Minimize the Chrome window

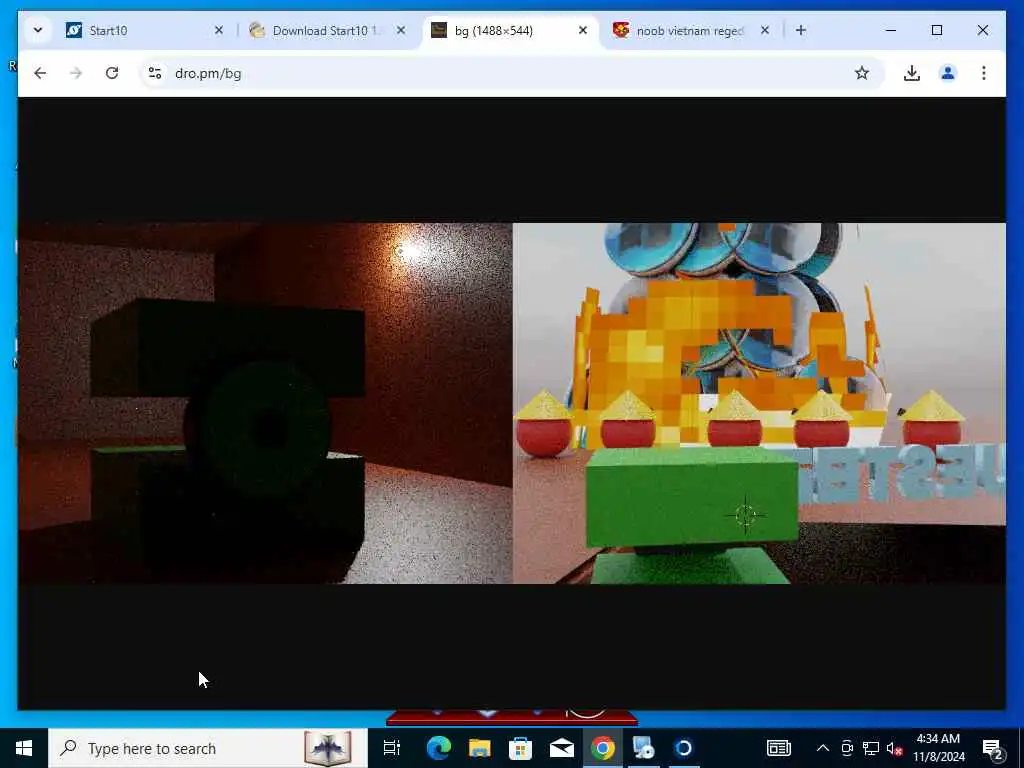(x=891, y=30)
